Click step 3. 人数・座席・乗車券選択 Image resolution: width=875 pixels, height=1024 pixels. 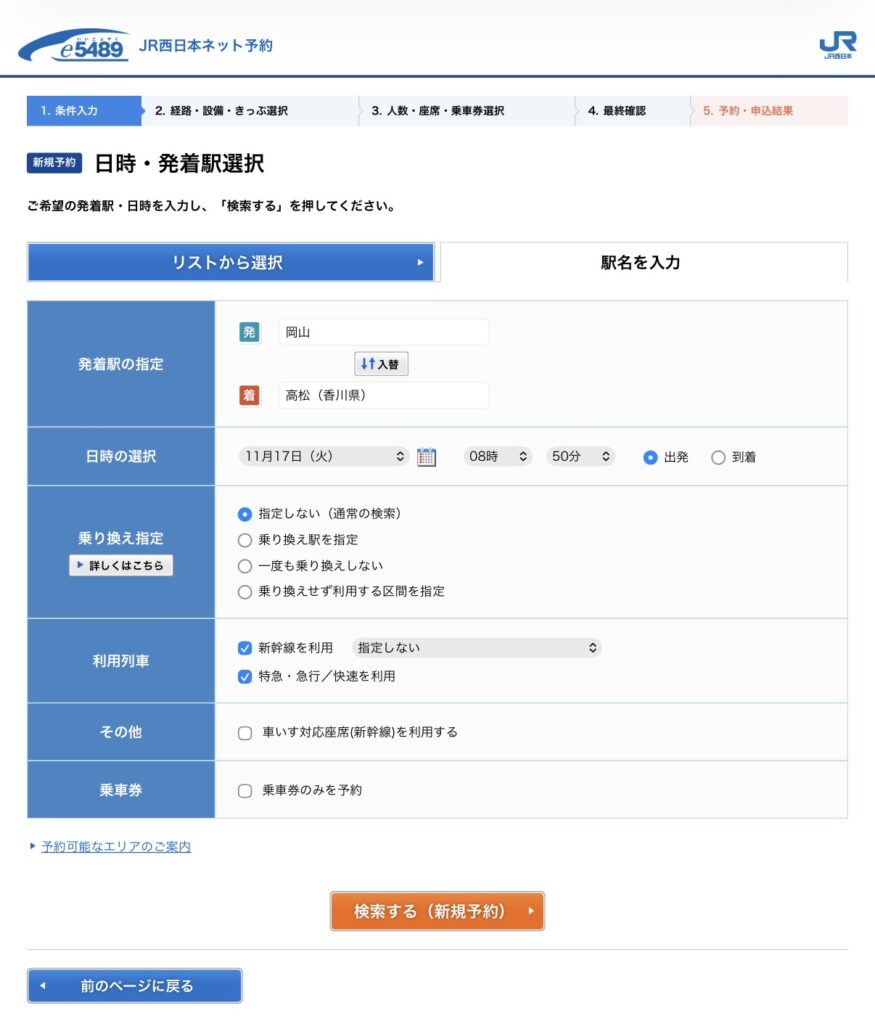pos(468,110)
